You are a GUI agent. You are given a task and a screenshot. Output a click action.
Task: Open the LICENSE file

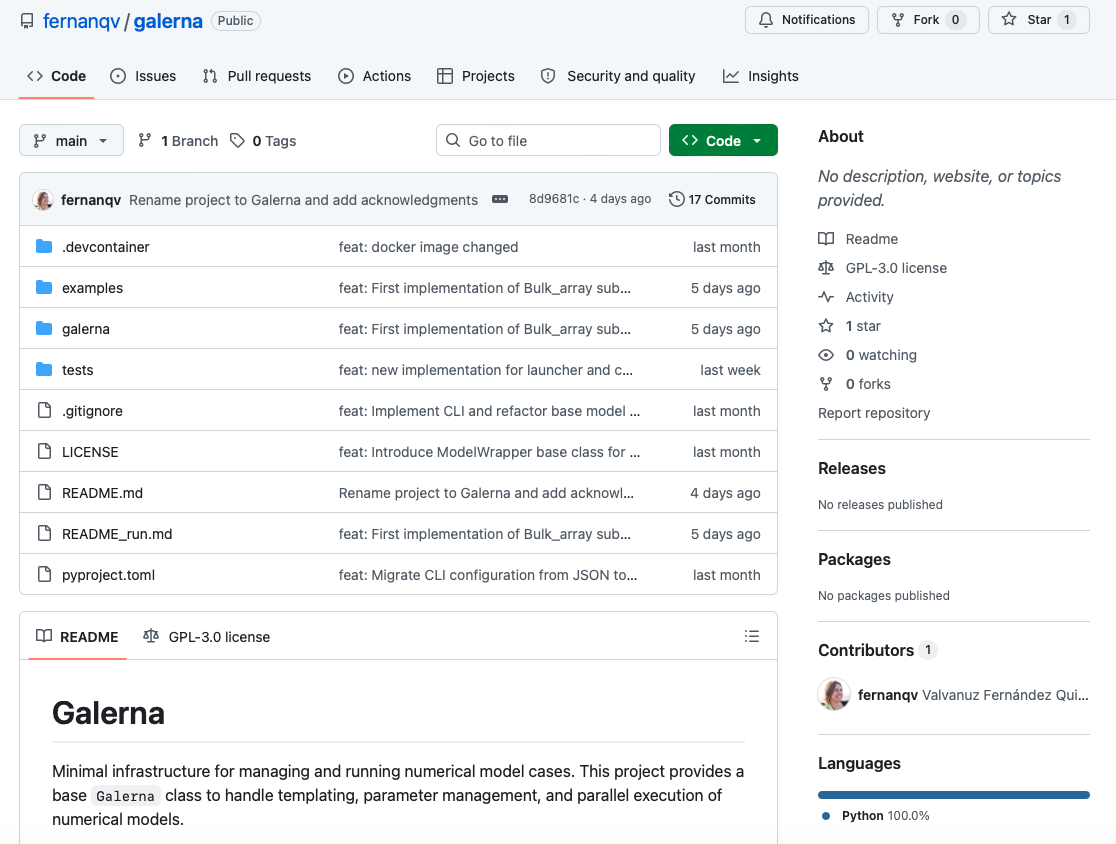coord(90,452)
